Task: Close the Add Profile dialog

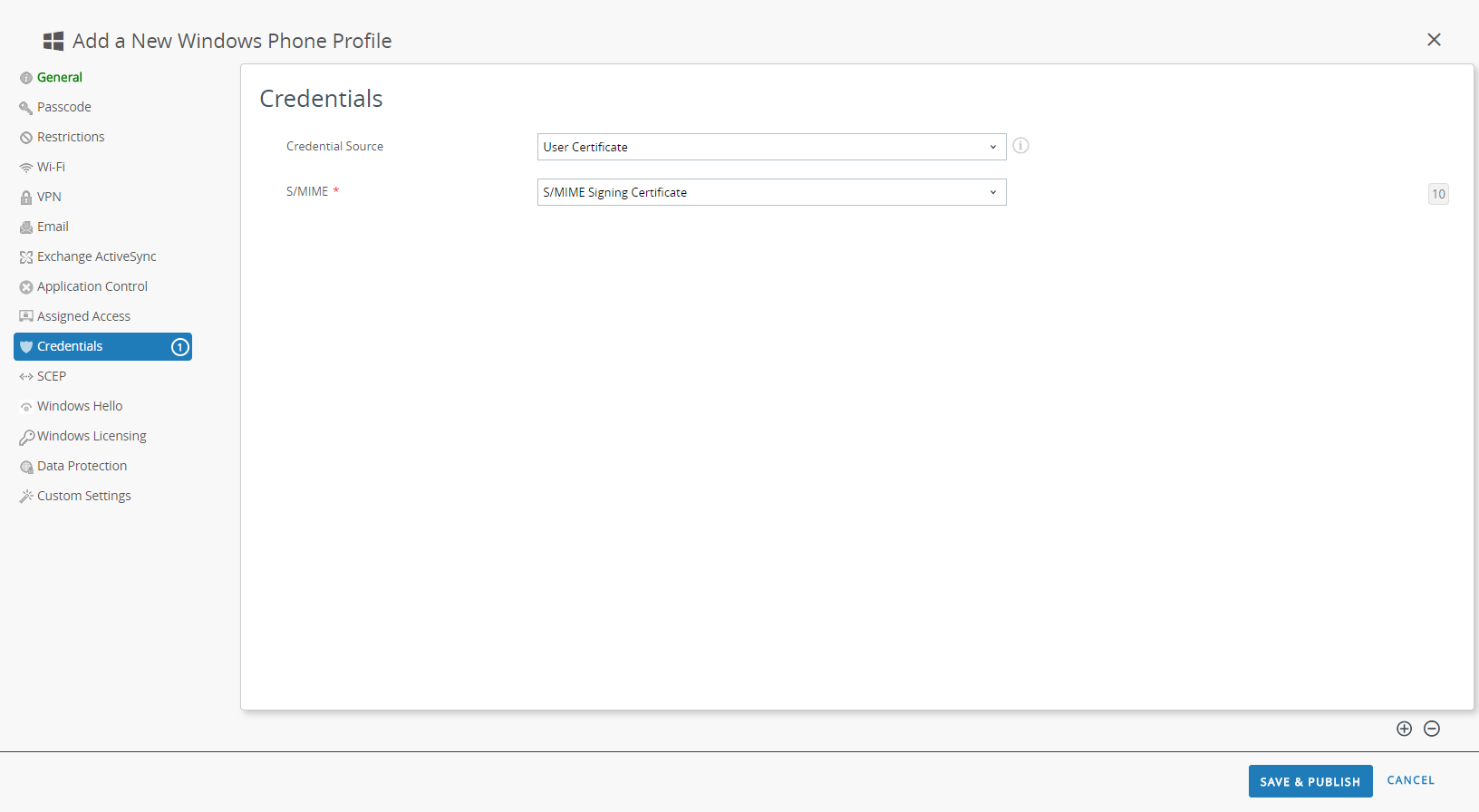Action: pyautogui.click(x=1434, y=40)
